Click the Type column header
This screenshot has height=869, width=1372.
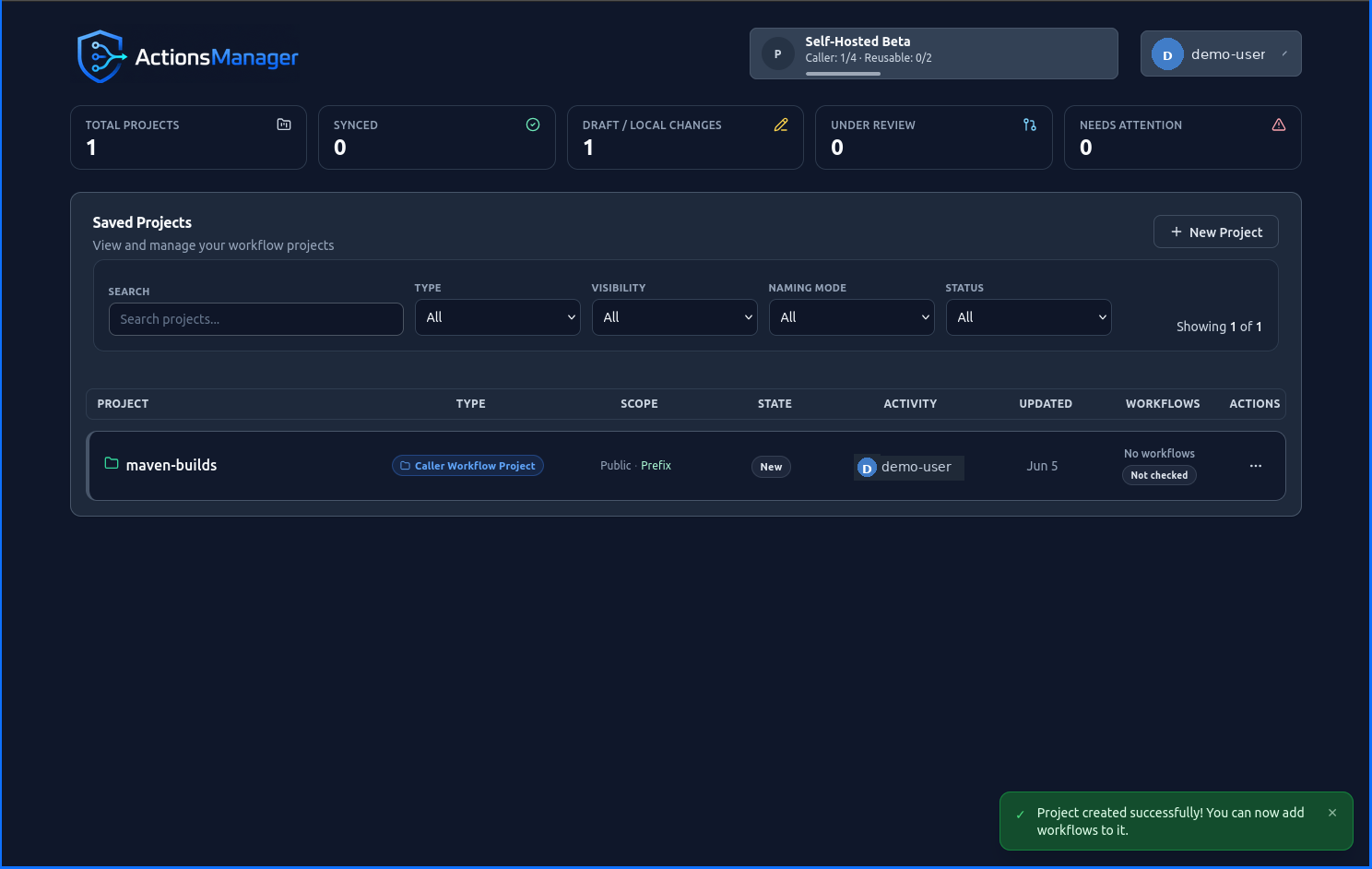(470, 404)
